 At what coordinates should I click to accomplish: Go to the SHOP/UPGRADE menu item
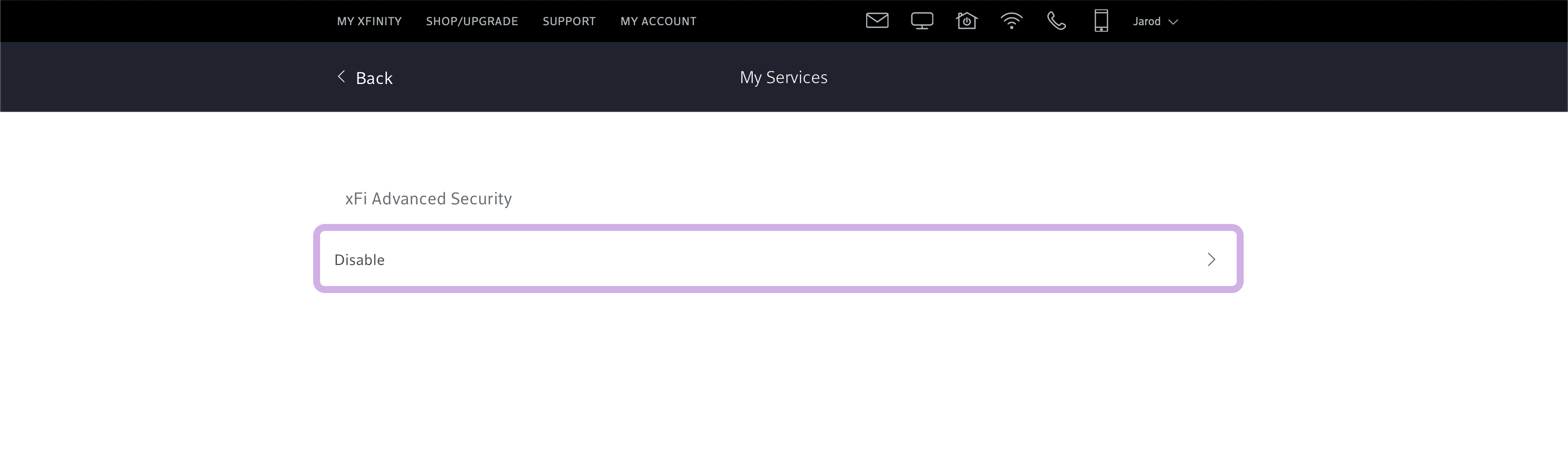[472, 21]
